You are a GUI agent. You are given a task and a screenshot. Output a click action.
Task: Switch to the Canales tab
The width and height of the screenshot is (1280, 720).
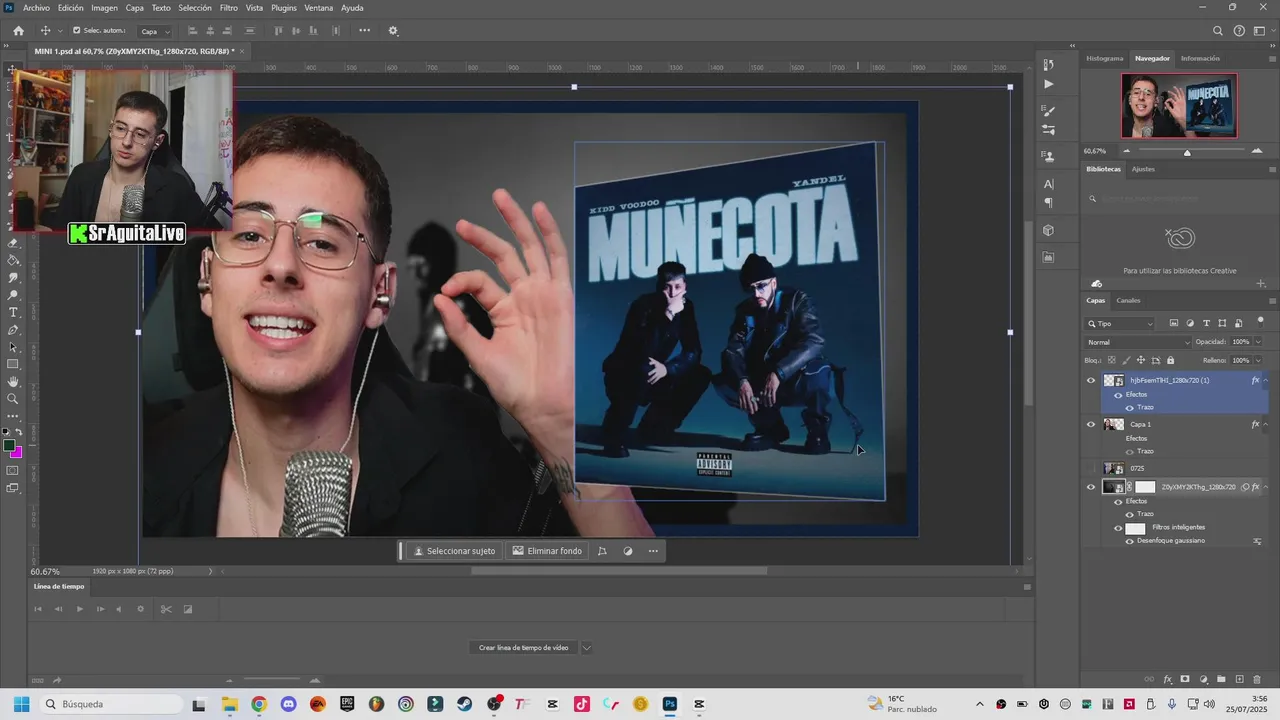point(1128,300)
